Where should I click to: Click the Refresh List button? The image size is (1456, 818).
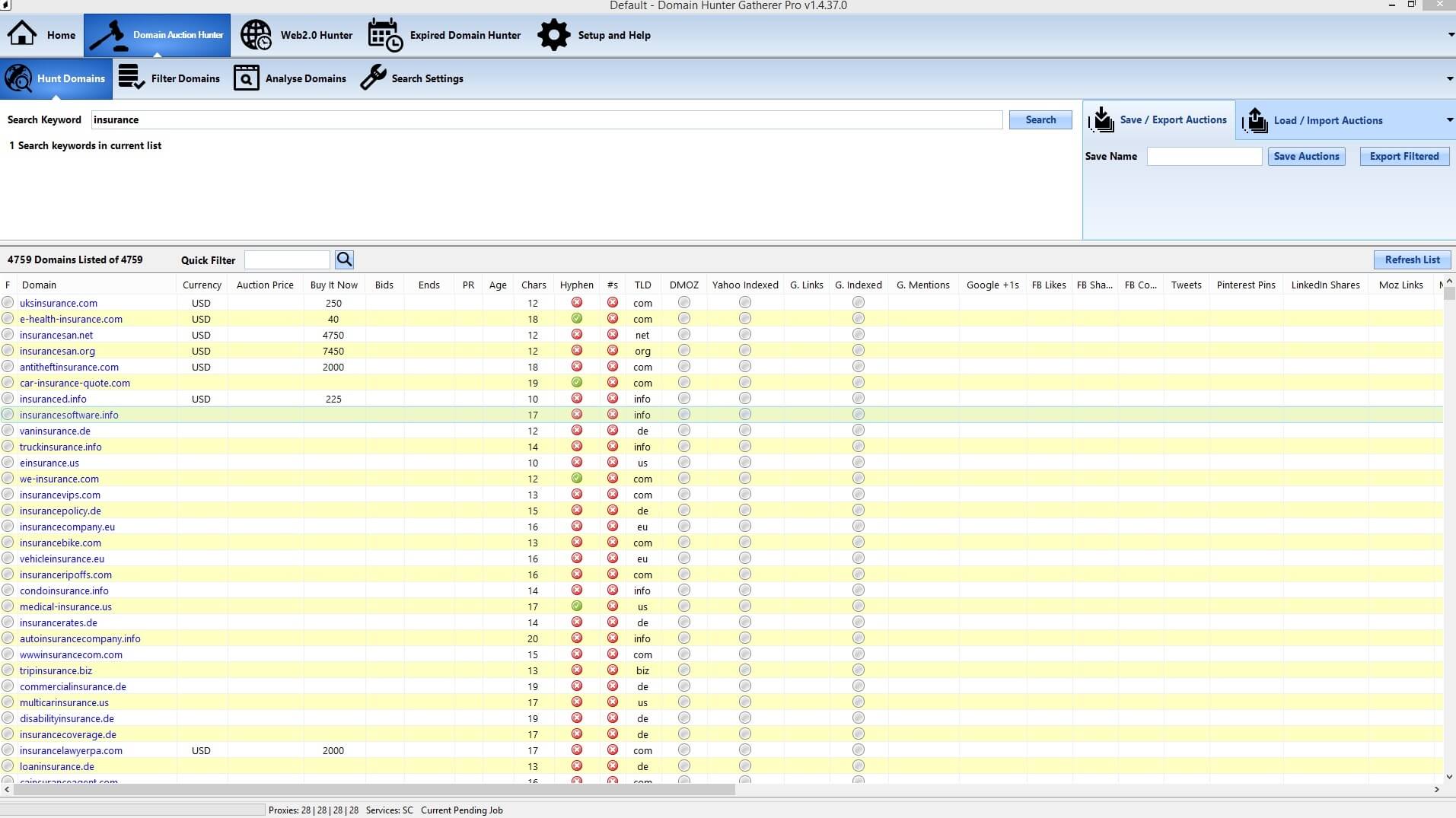pos(1411,259)
